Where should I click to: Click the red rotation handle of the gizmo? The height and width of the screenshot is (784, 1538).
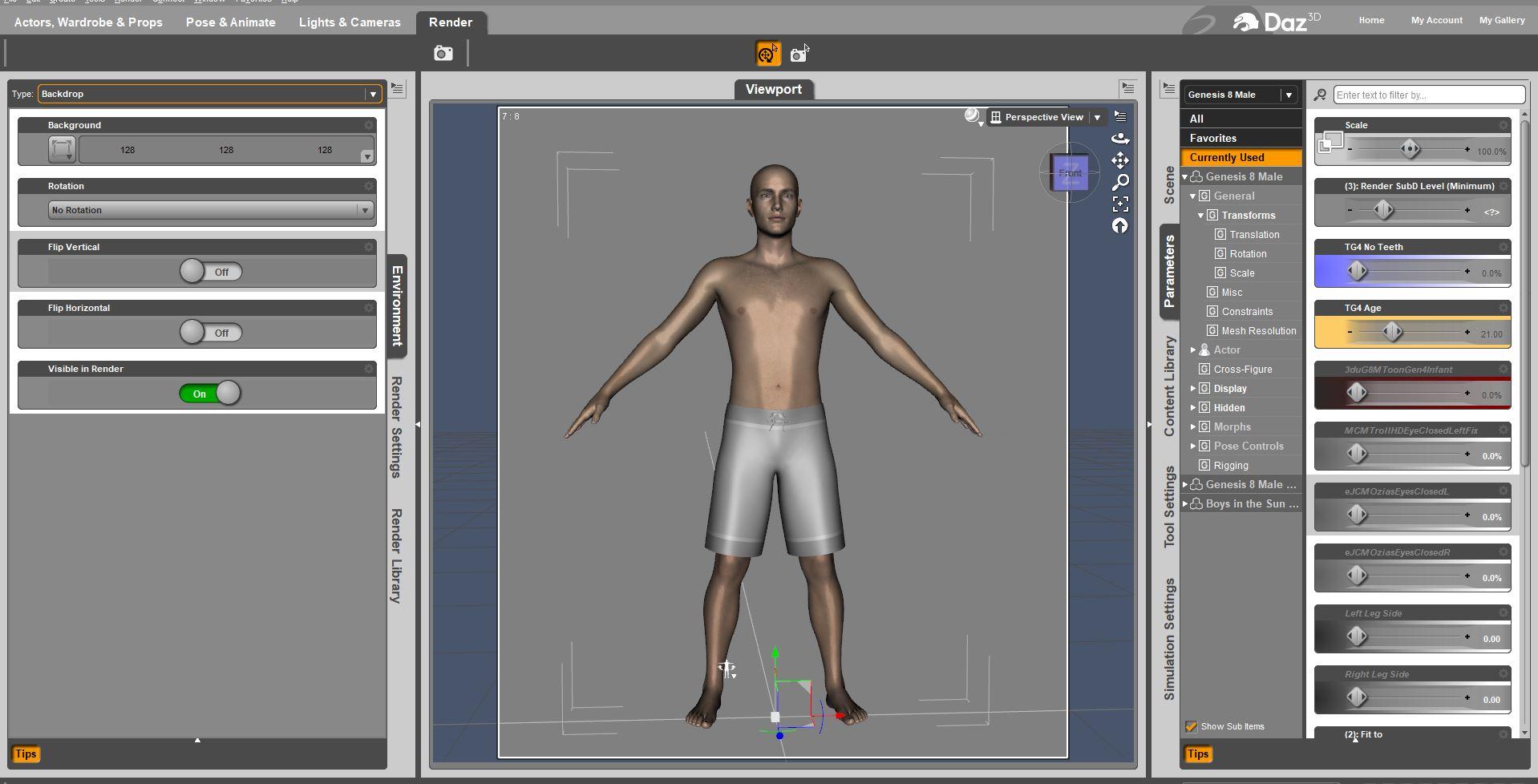[840, 715]
